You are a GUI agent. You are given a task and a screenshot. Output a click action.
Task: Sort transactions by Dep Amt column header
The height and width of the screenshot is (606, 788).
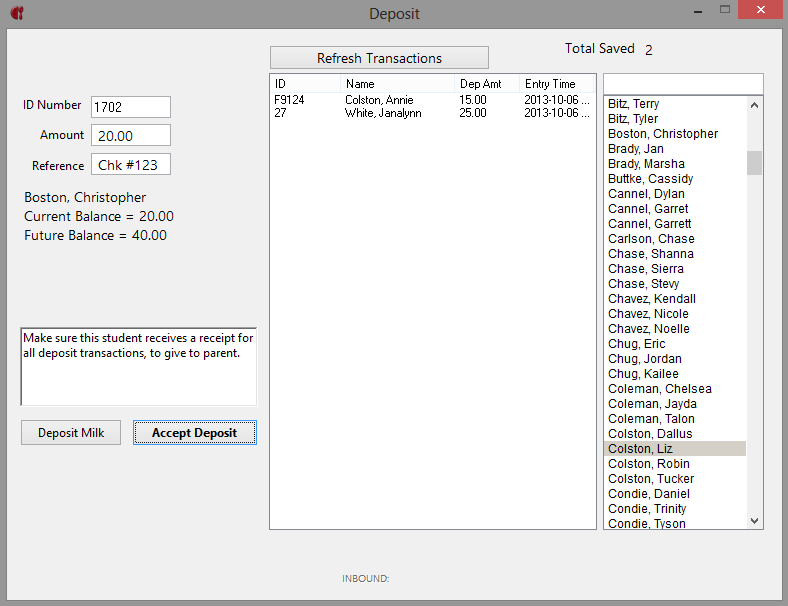[486, 84]
